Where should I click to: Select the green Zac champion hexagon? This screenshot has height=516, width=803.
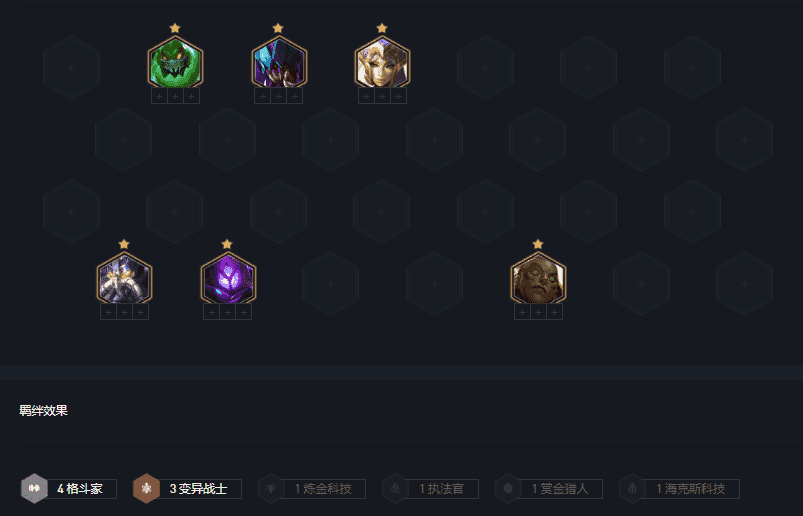click(x=175, y=62)
